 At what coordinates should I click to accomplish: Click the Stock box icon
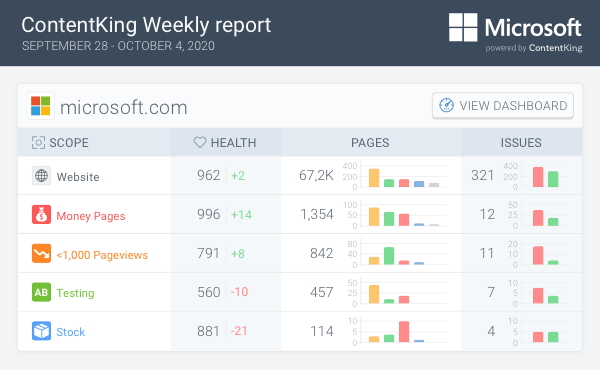(41, 331)
